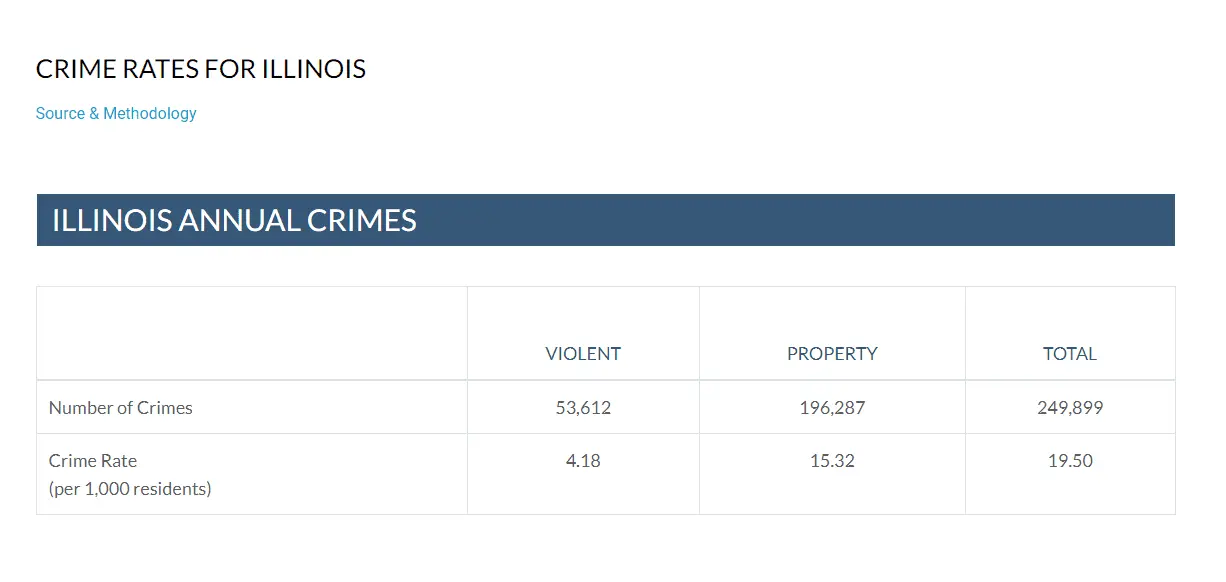Click the total crime rate 19.50
The width and height of the screenshot is (1226, 582).
(1070, 461)
